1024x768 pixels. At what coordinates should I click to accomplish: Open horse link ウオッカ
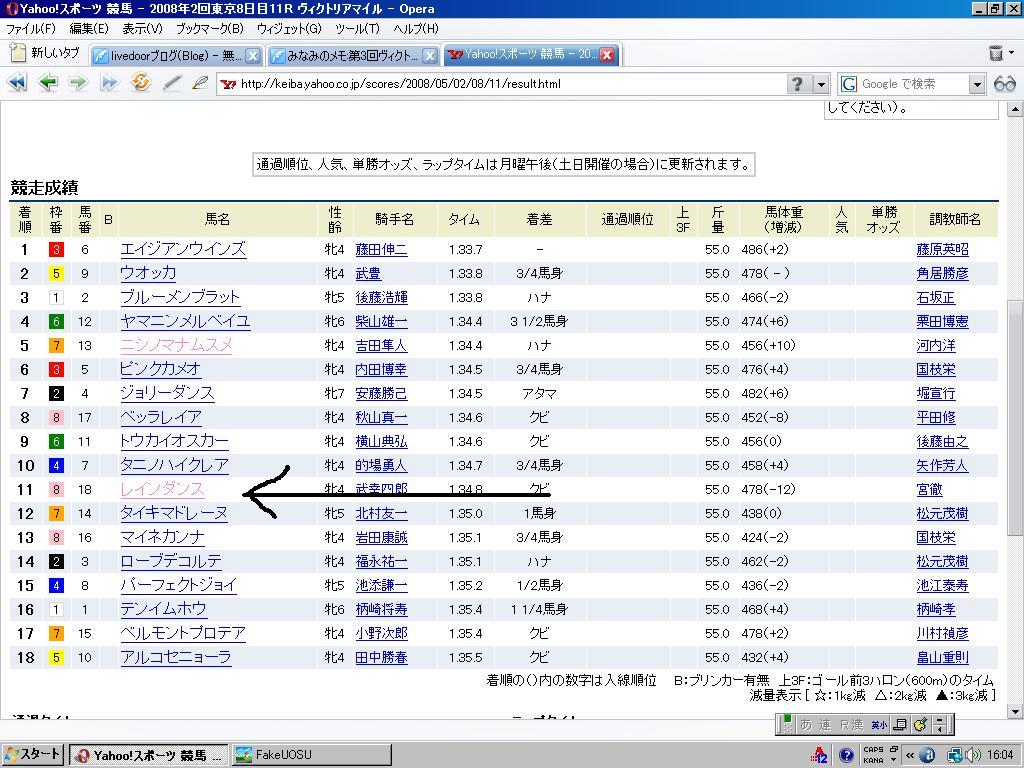point(148,273)
